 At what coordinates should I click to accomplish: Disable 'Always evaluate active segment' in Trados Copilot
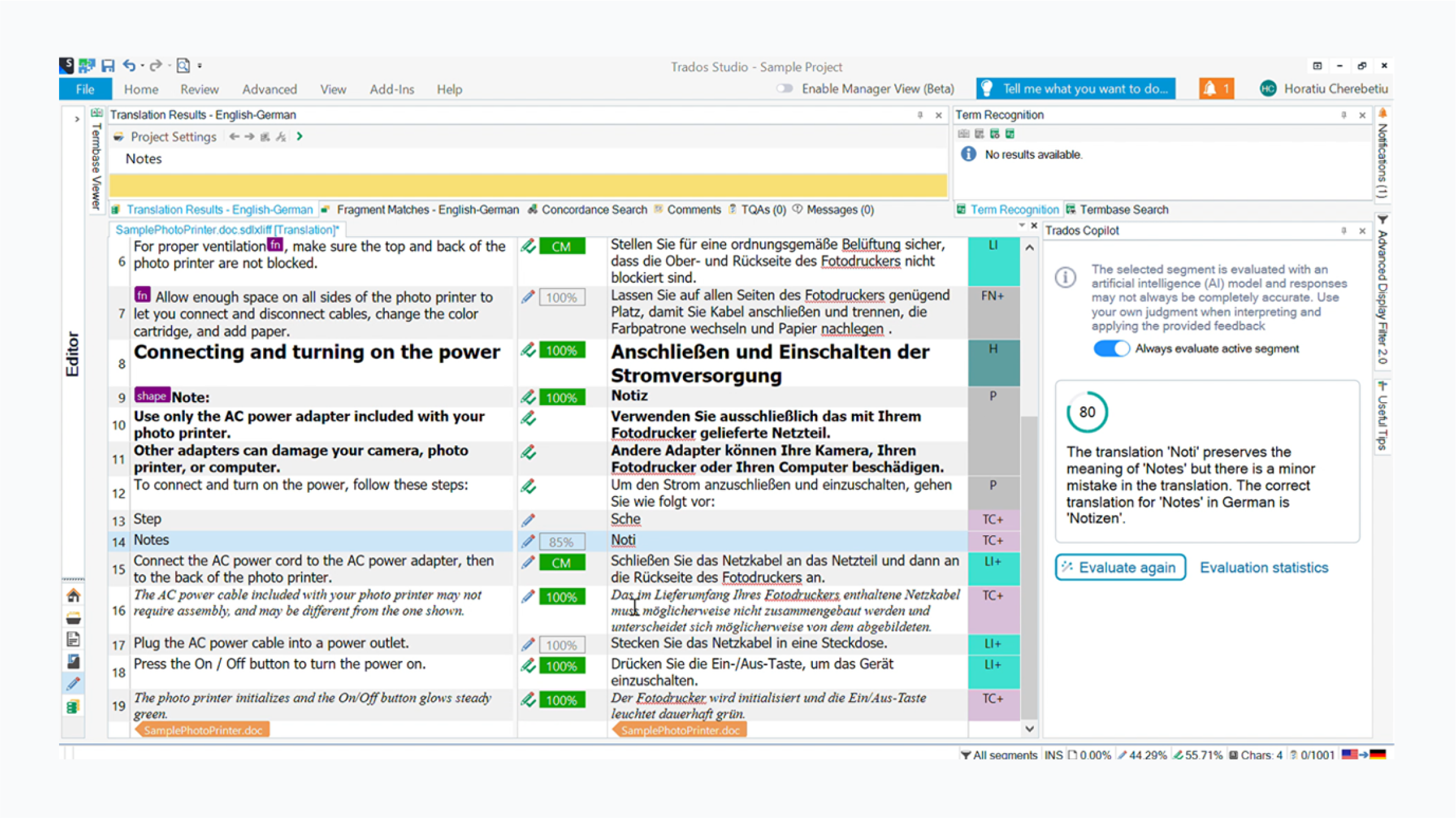(1111, 349)
